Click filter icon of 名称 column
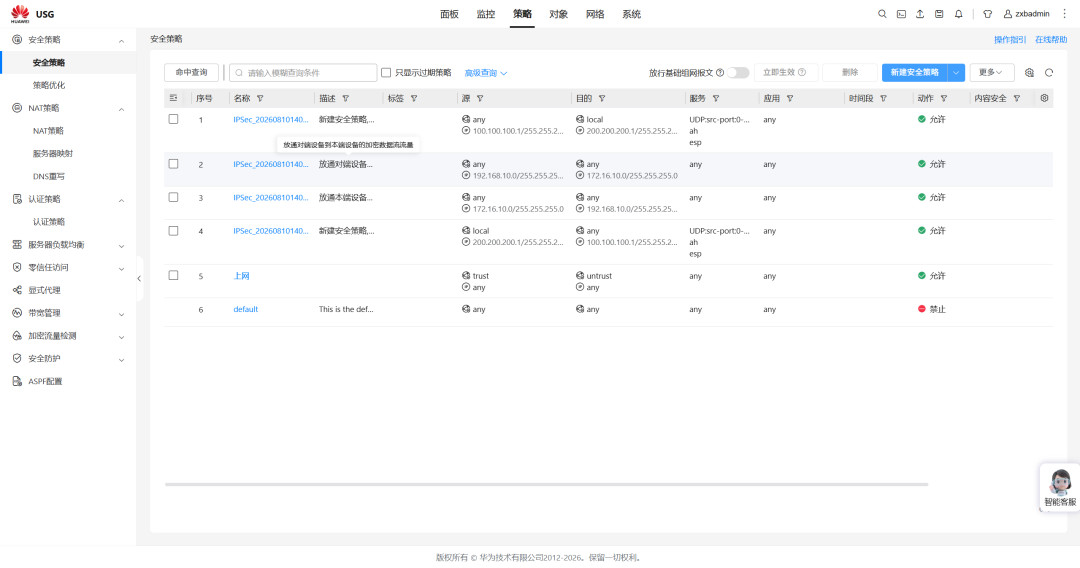The height and width of the screenshot is (568, 1080). click(x=260, y=98)
